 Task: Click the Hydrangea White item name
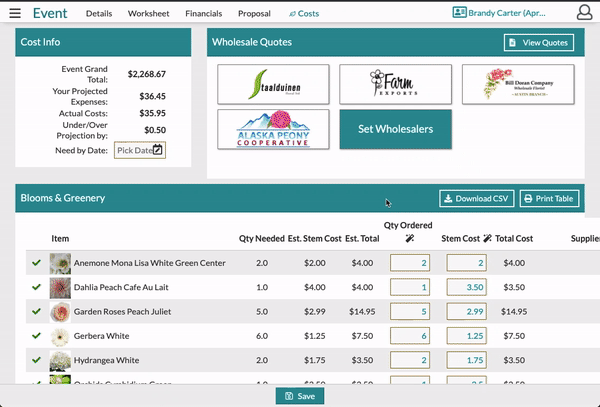(106, 360)
